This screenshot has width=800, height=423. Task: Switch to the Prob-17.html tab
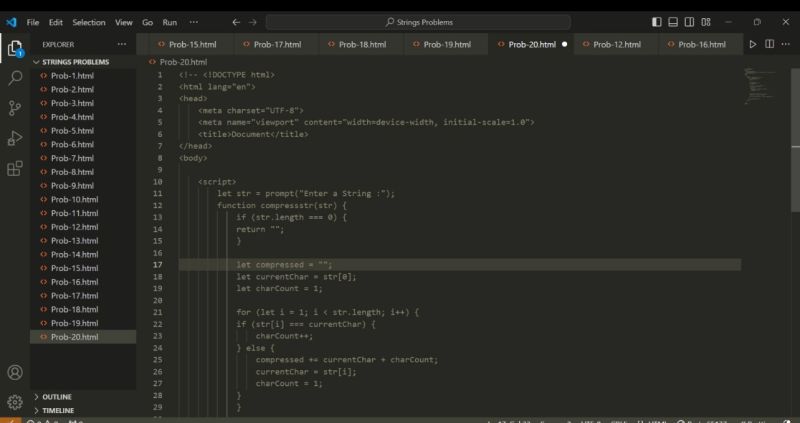pos(278,44)
